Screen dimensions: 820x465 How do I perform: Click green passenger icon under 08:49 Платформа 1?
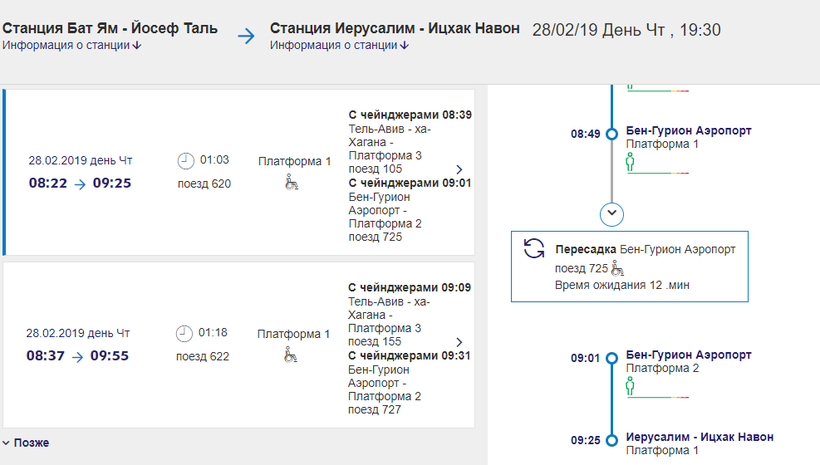pos(631,162)
